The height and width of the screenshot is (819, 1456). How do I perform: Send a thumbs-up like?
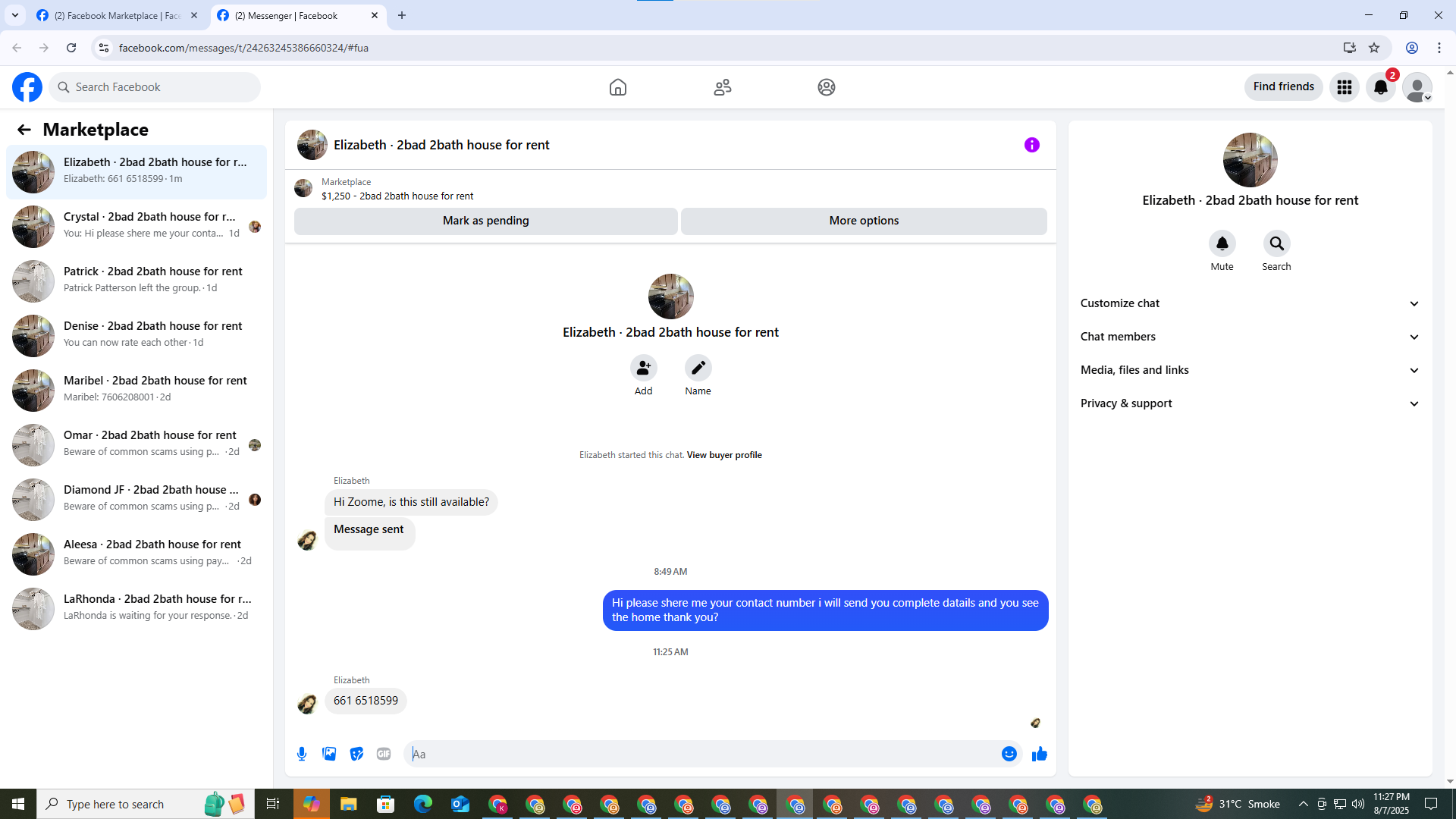[1039, 754]
